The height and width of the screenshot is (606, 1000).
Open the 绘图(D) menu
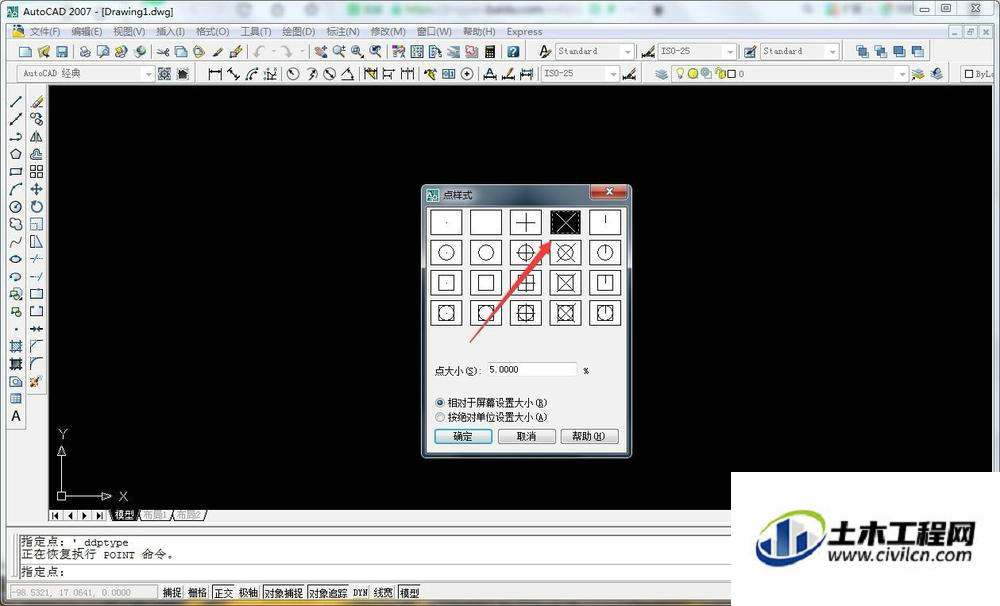(x=298, y=31)
